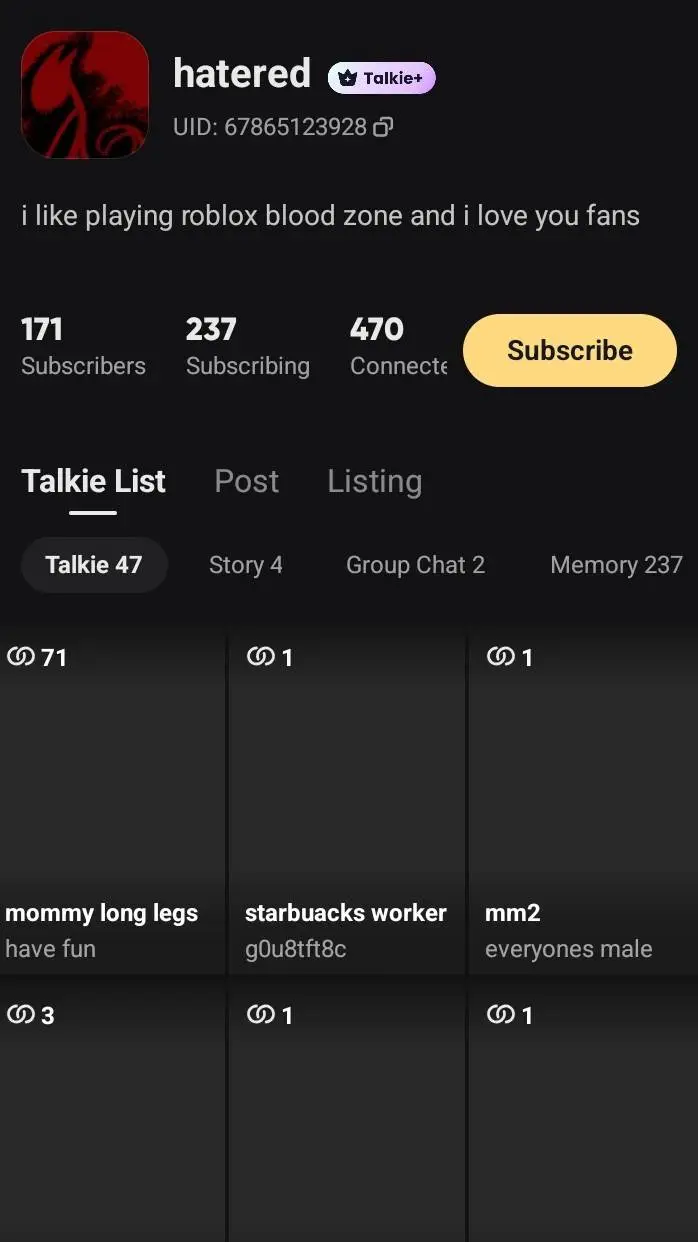
Task: Select the Talkie 47 filter chip
Action: point(94,565)
